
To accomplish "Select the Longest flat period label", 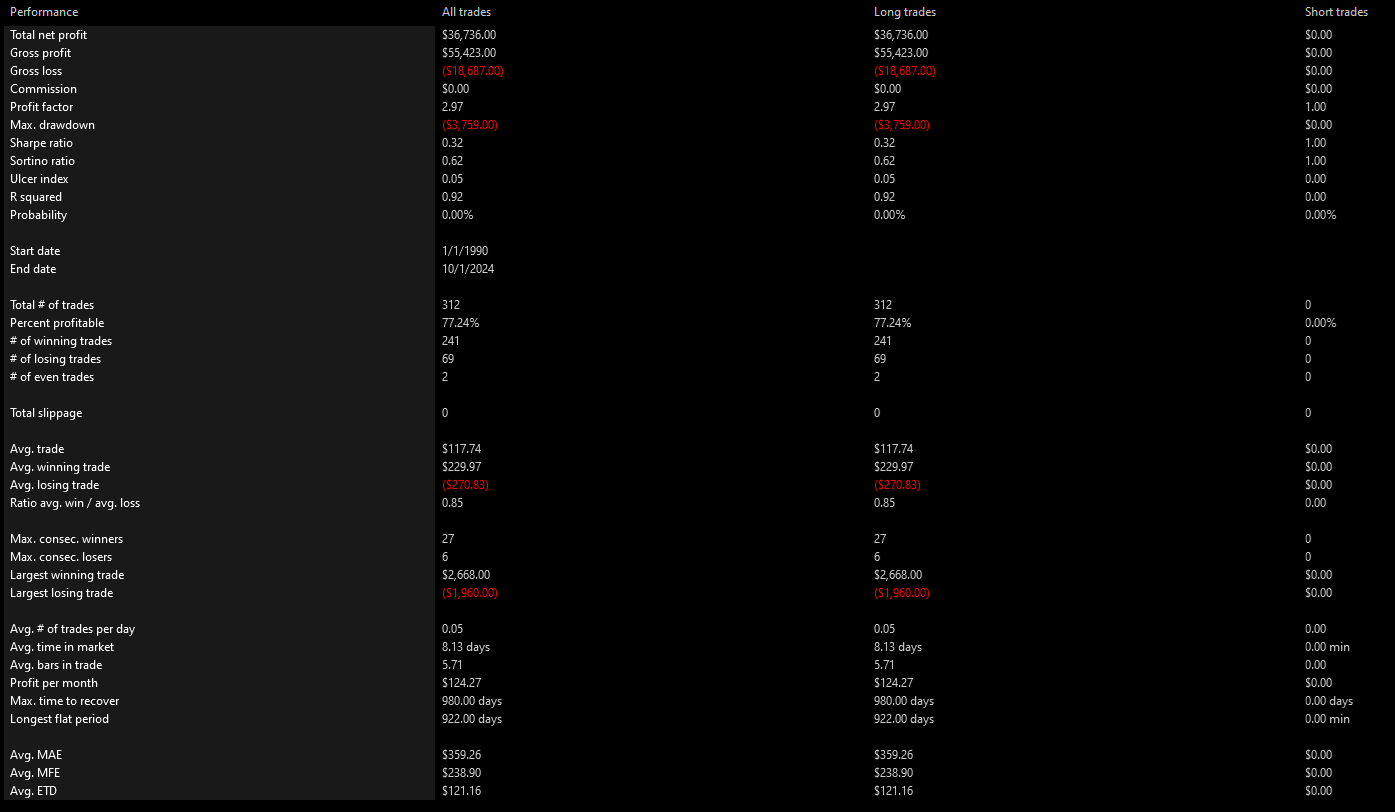I will 59,719.
